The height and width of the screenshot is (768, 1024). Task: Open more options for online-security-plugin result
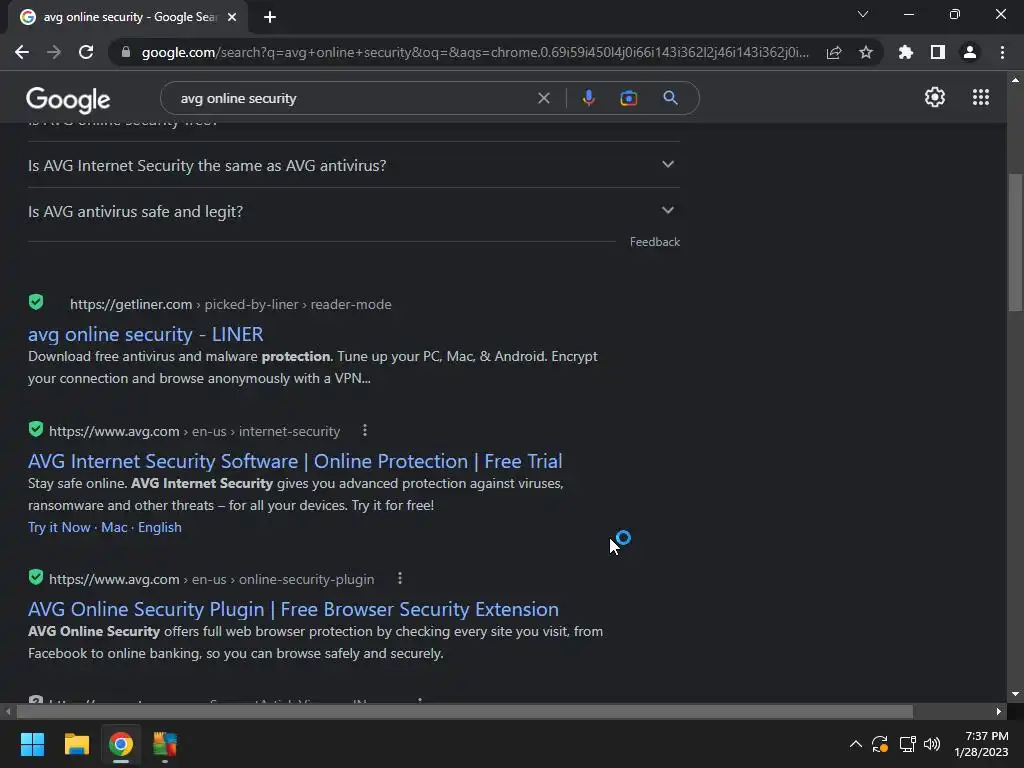coord(400,579)
